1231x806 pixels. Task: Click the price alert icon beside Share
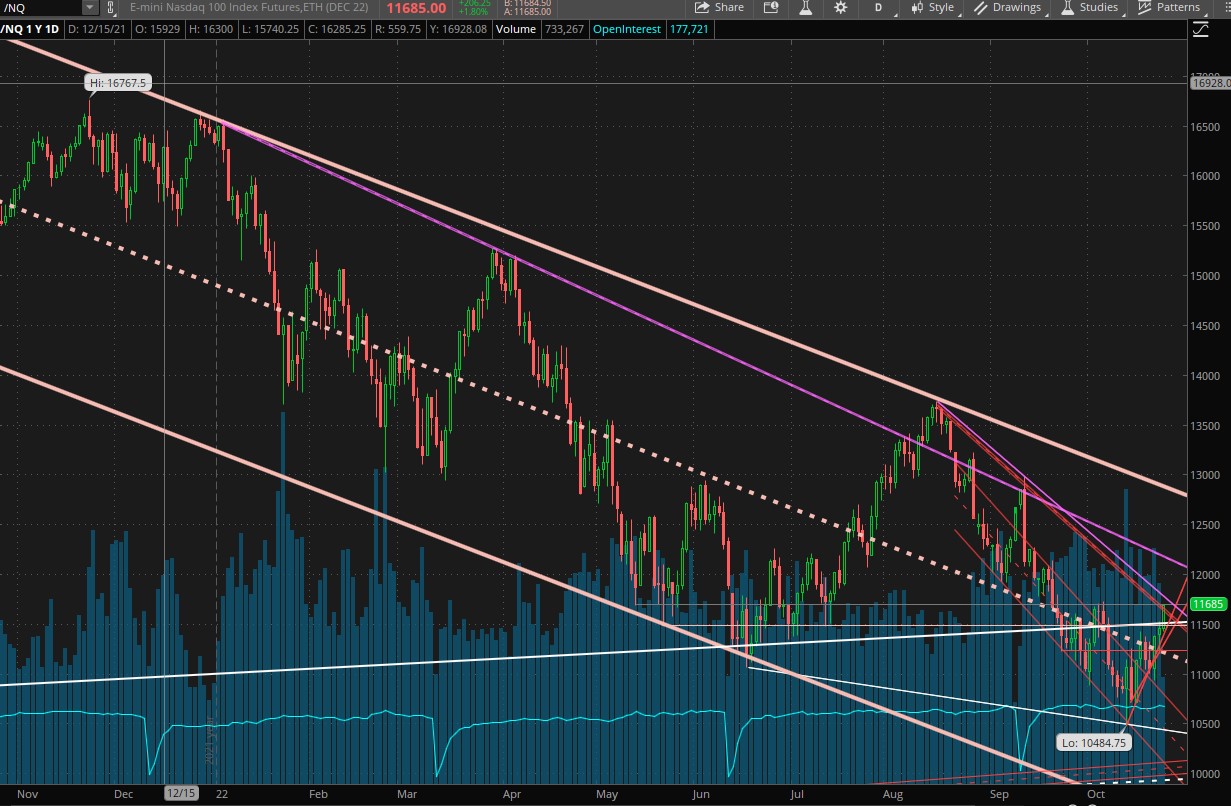(771, 7)
